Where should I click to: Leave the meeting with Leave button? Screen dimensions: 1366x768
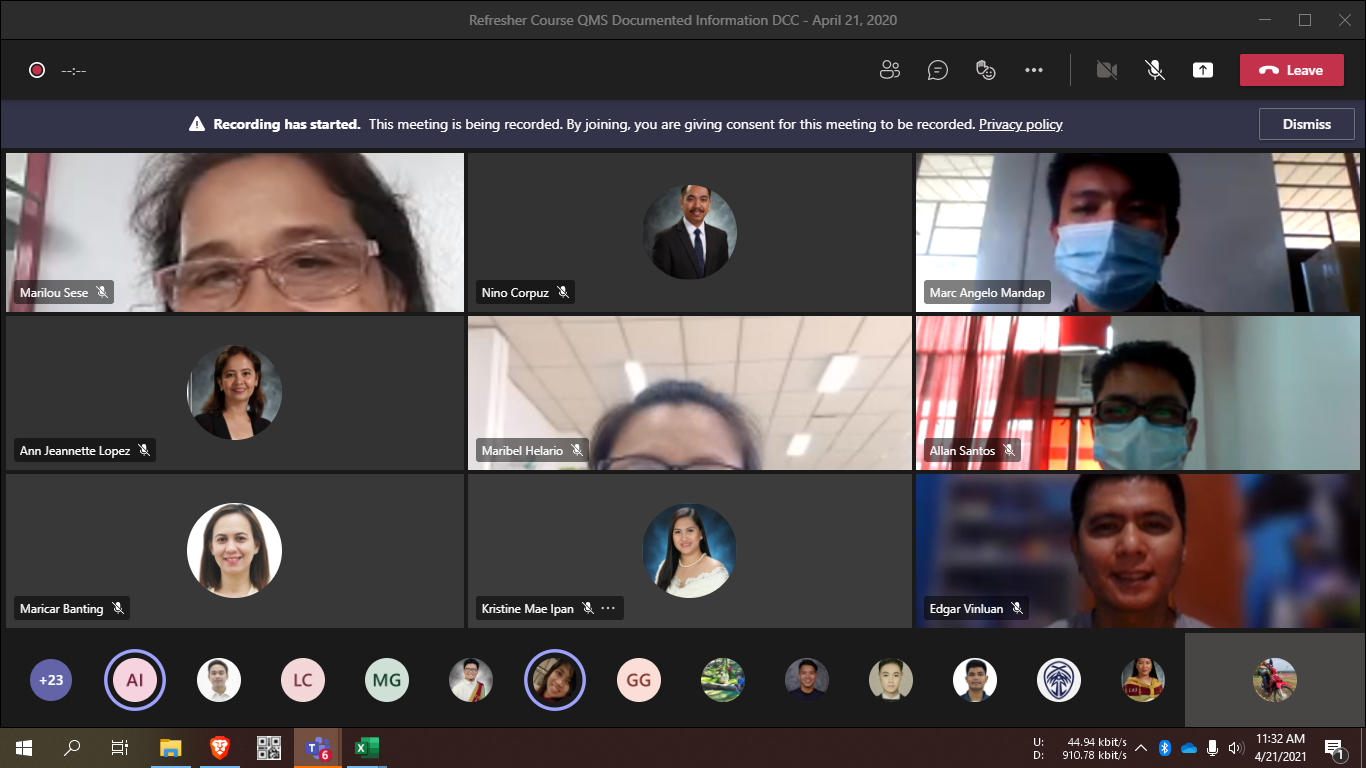point(1291,70)
